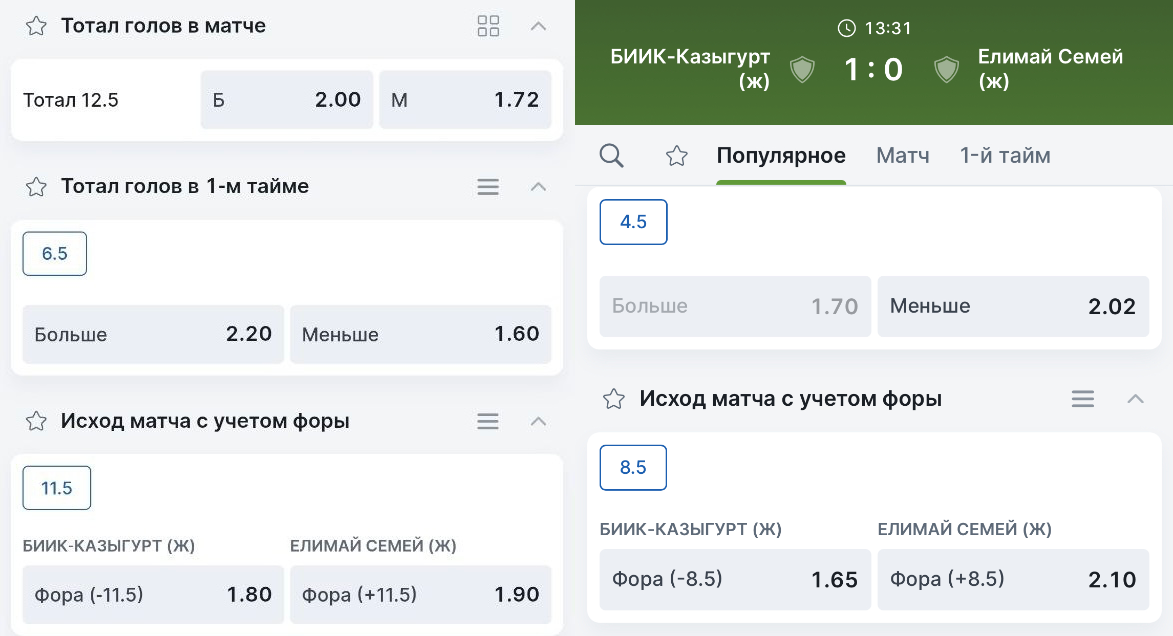This screenshot has height=636, width=1173.
Task: Select the 8.5 handicap line chip
Action: click(633, 468)
